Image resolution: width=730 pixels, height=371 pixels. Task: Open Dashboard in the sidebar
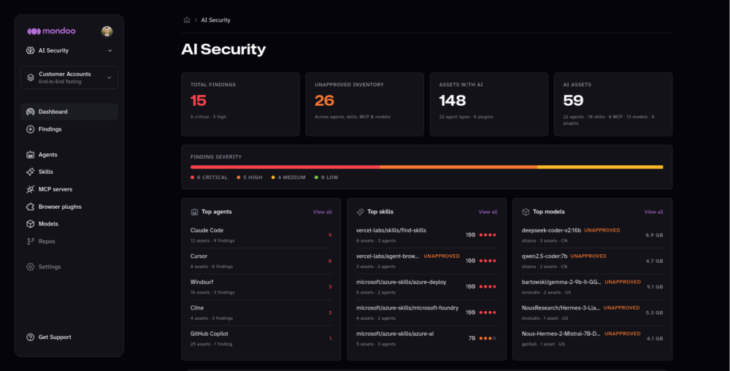point(69,112)
